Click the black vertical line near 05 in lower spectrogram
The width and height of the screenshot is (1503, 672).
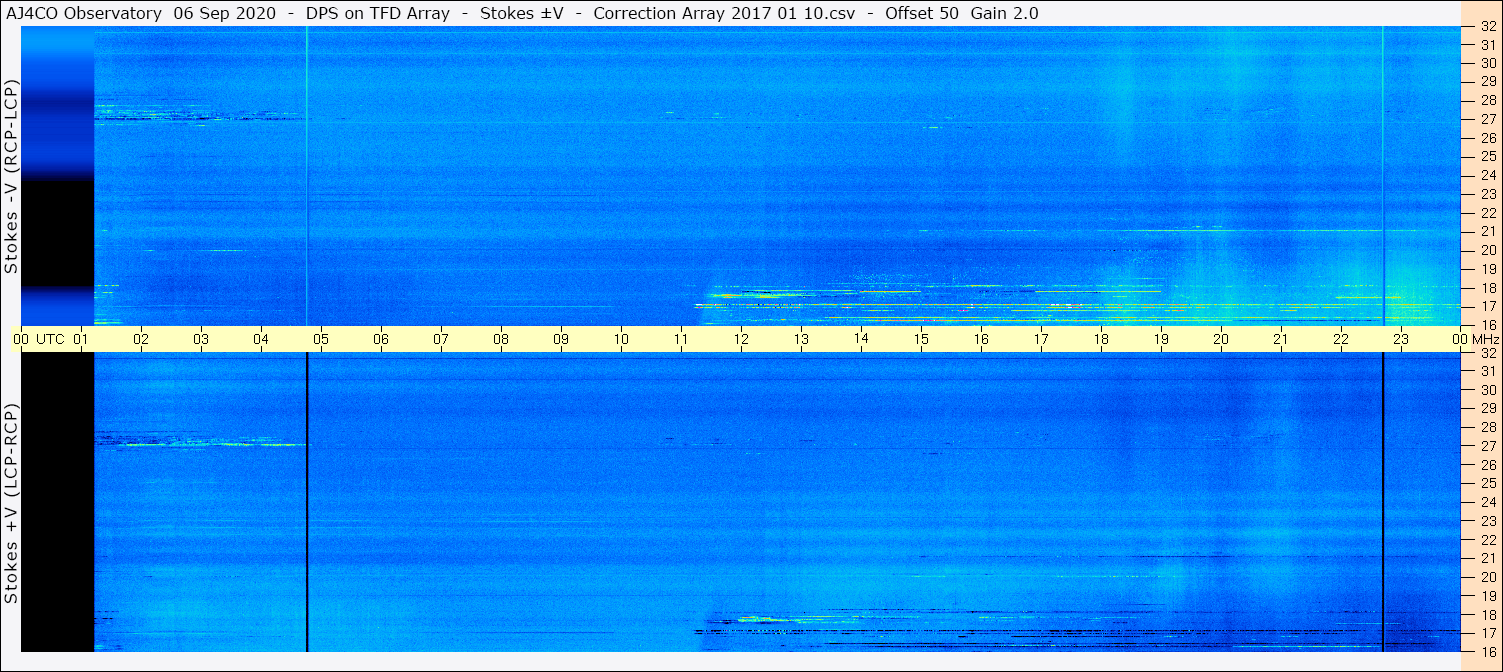[307, 502]
